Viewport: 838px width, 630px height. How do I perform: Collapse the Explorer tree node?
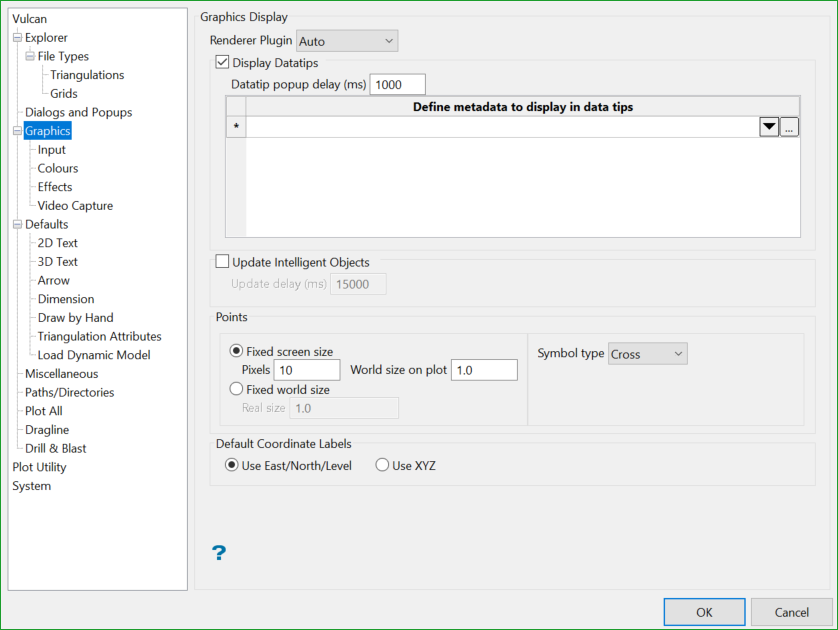pyautogui.click(x=17, y=38)
